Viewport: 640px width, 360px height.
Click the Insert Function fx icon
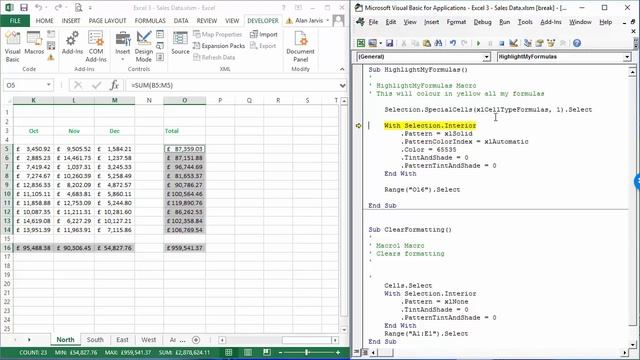[114, 85]
